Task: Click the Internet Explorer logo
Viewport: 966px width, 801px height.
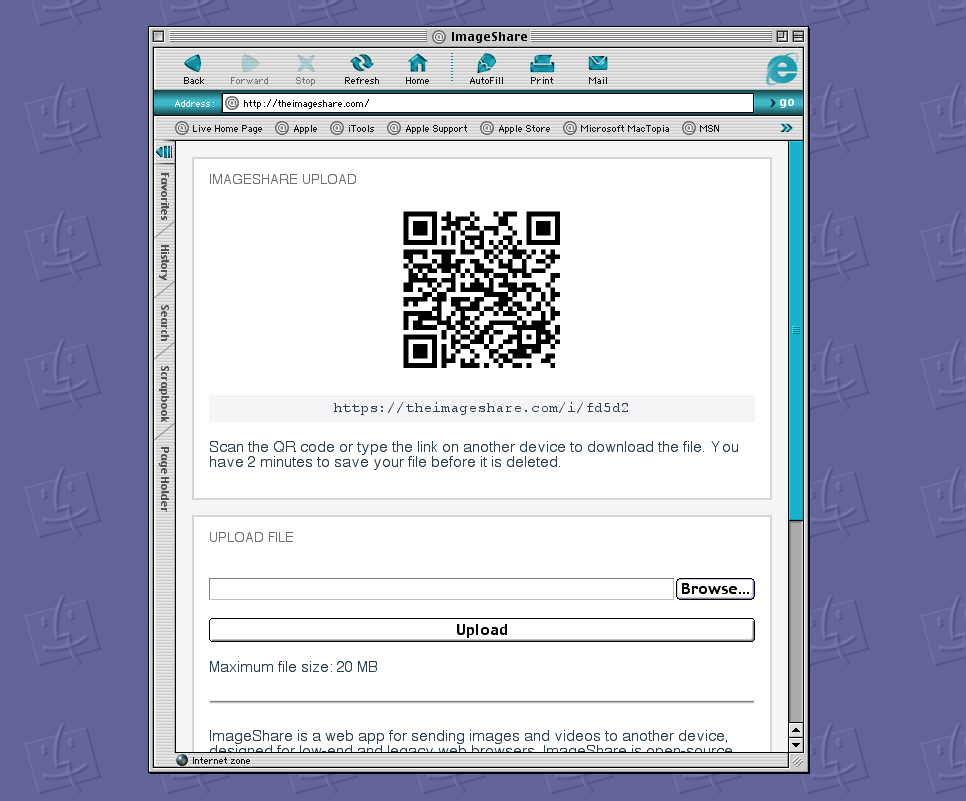Action: (x=782, y=68)
